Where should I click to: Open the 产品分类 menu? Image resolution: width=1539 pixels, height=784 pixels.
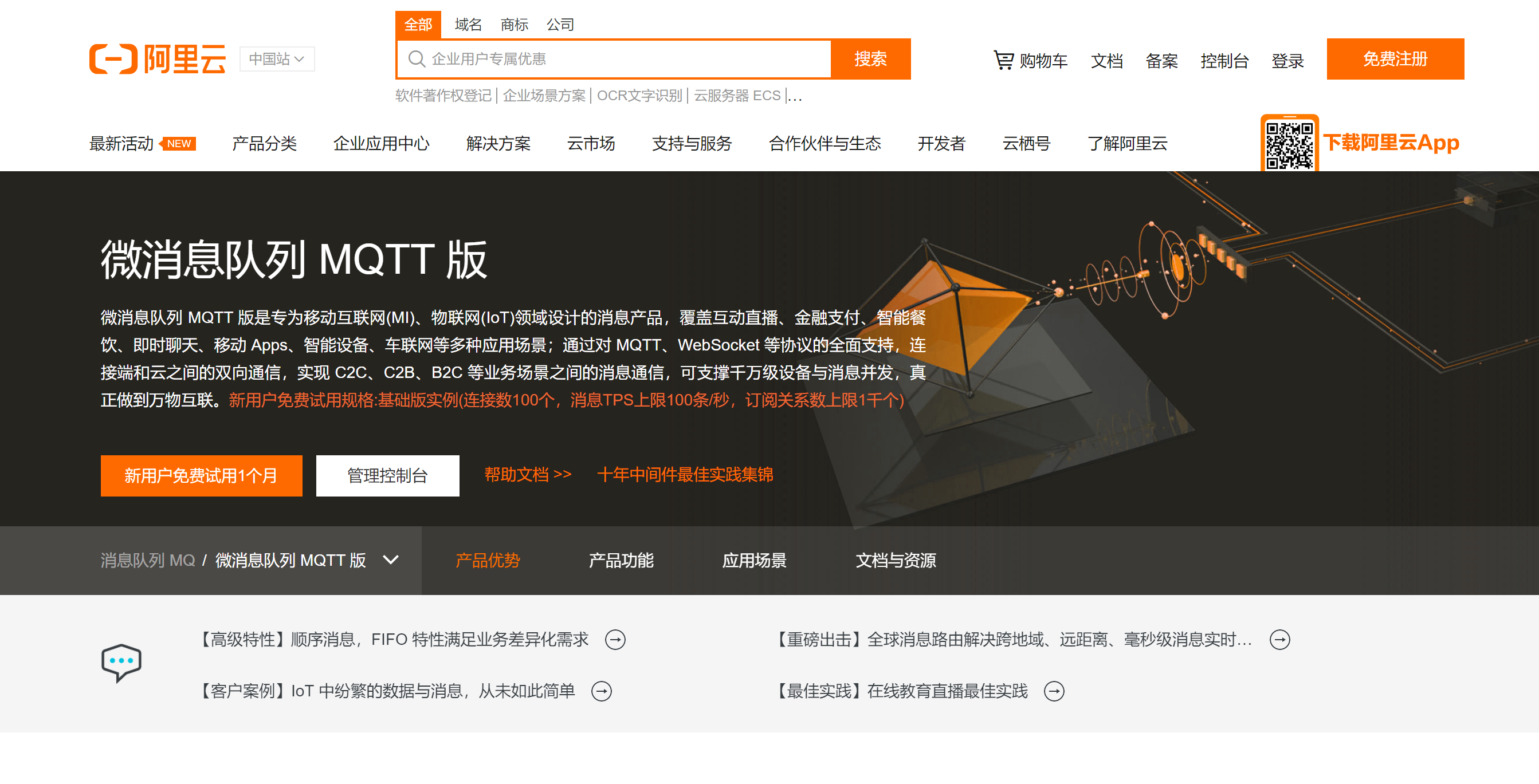[264, 143]
